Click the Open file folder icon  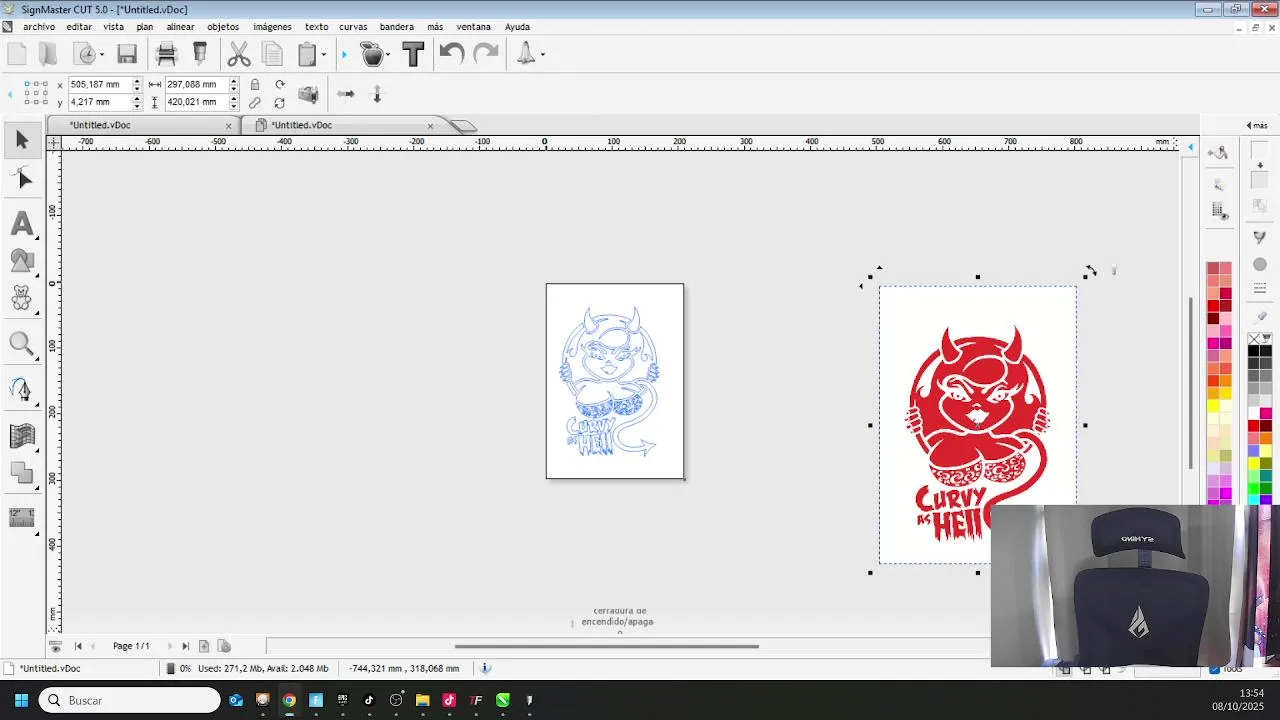[x=48, y=54]
